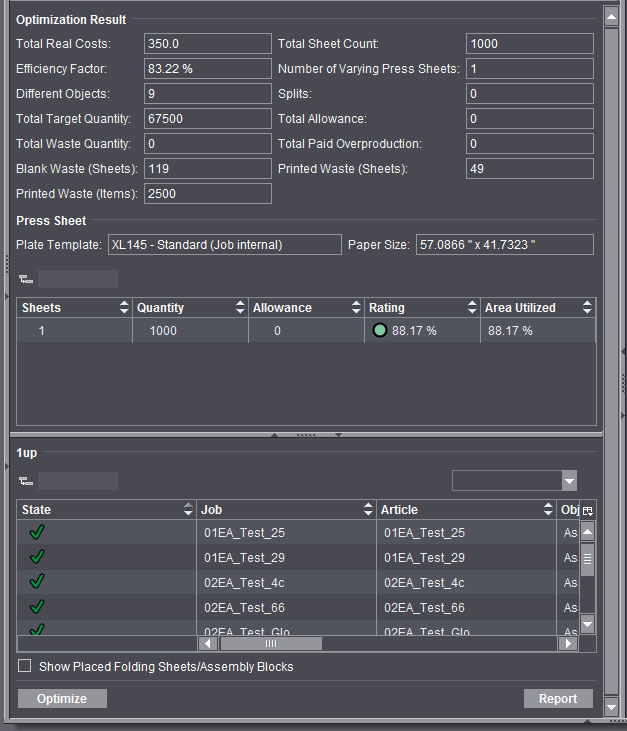Click the 1up table horizontal scrollbar thumb
Viewport: 627px width, 731px height.
[x=271, y=644]
